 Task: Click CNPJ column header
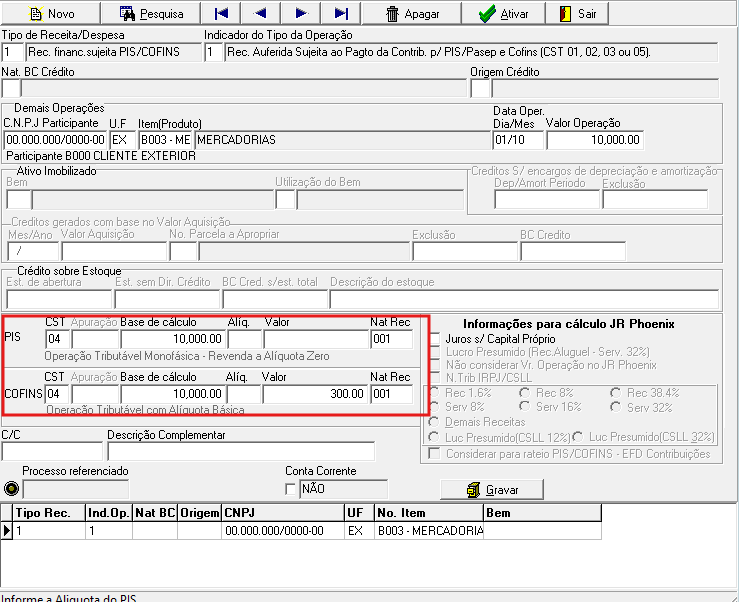tap(283, 513)
